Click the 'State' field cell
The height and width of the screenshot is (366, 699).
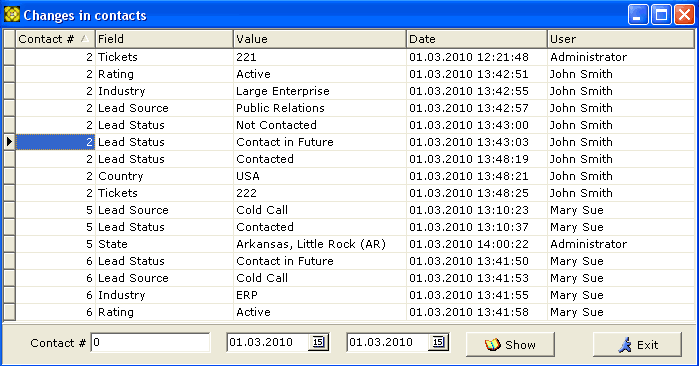click(164, 244)
